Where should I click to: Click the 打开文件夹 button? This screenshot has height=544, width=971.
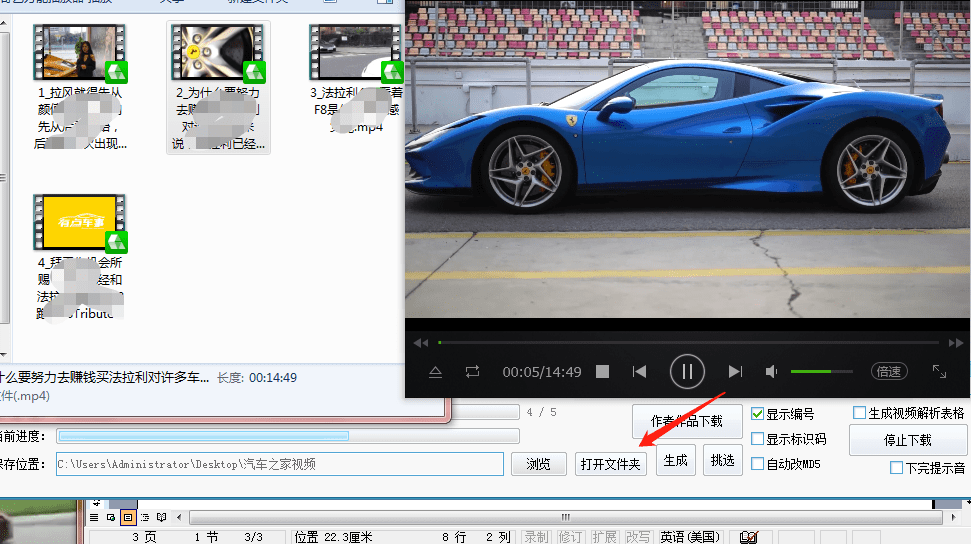[611, 464]
